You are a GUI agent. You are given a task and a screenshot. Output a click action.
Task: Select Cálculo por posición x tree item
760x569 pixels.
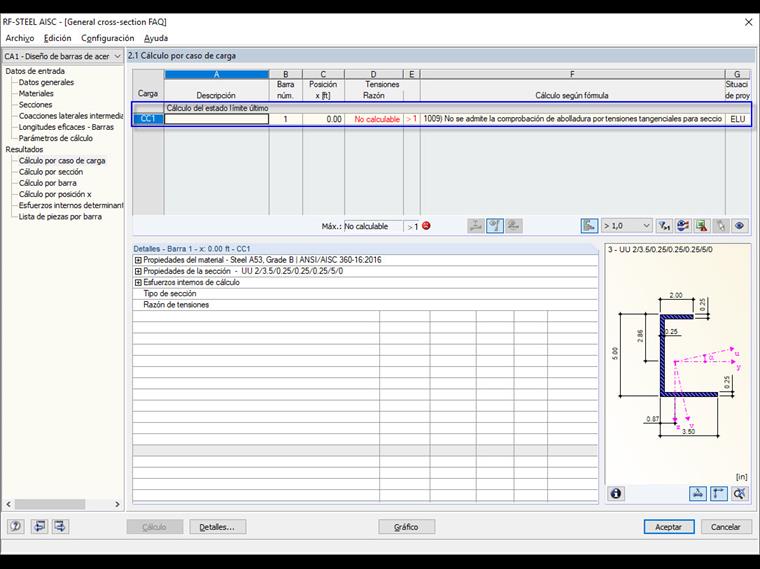(x=55, y=194)
